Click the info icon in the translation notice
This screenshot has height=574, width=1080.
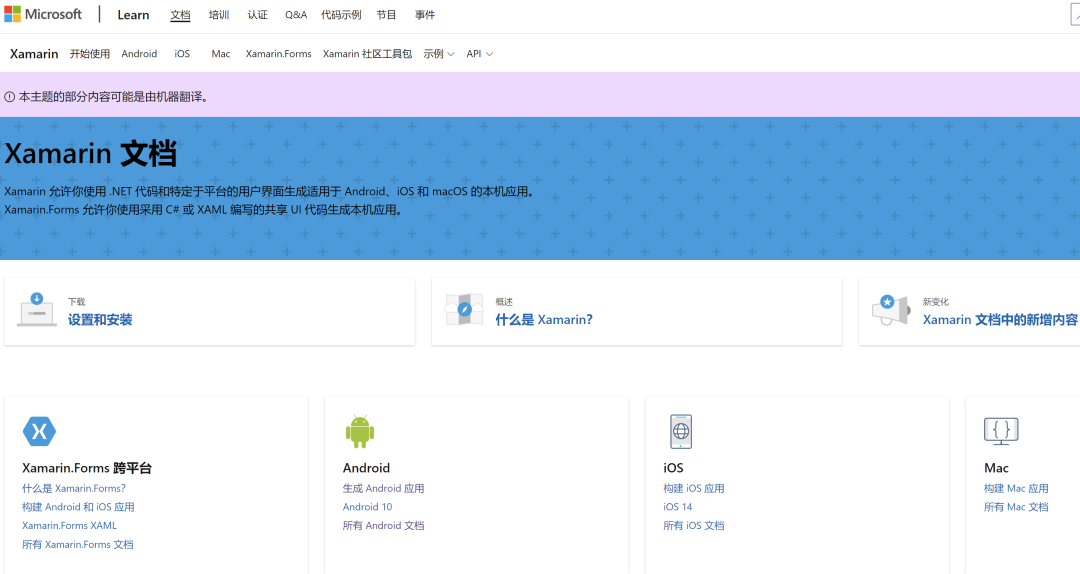point(10,97)
